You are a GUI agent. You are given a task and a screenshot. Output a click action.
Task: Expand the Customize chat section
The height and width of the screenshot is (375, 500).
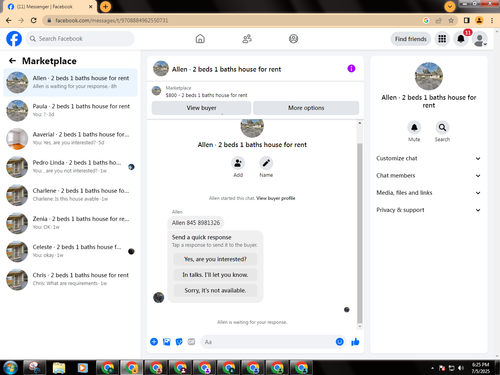[429, 158]
